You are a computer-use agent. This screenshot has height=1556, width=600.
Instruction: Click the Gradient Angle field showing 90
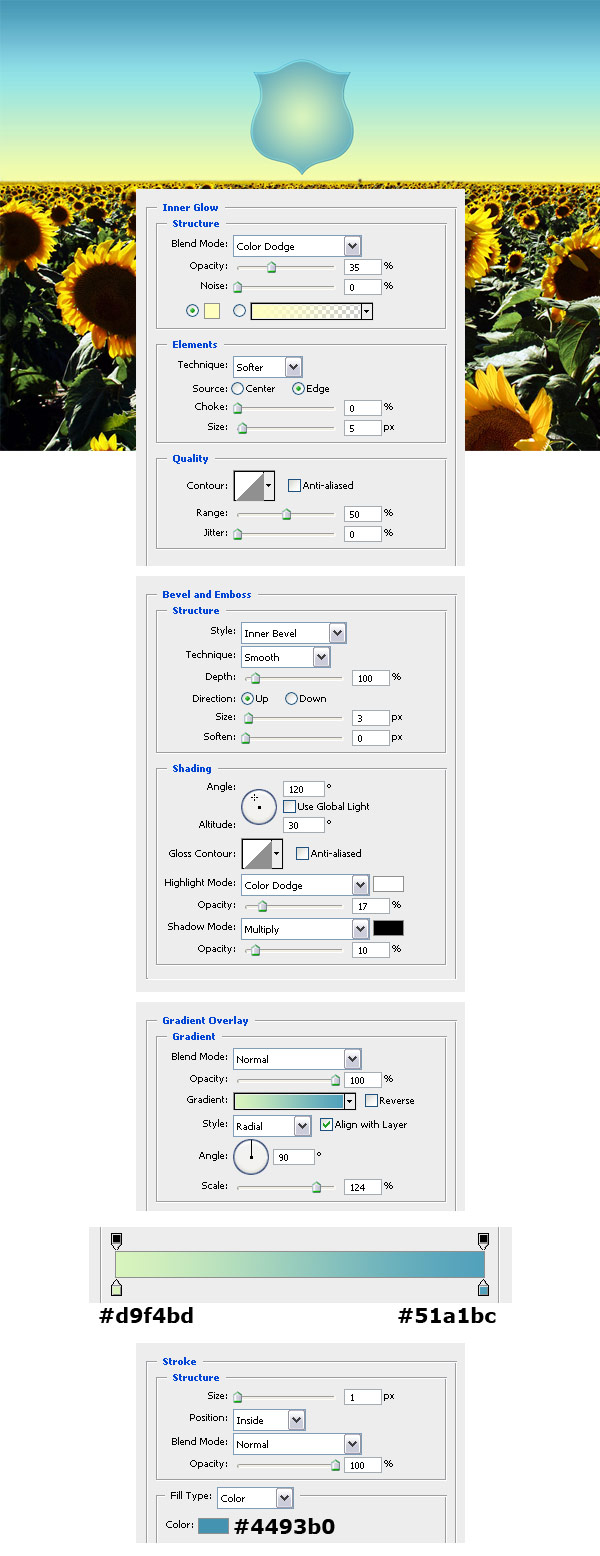293,1157
